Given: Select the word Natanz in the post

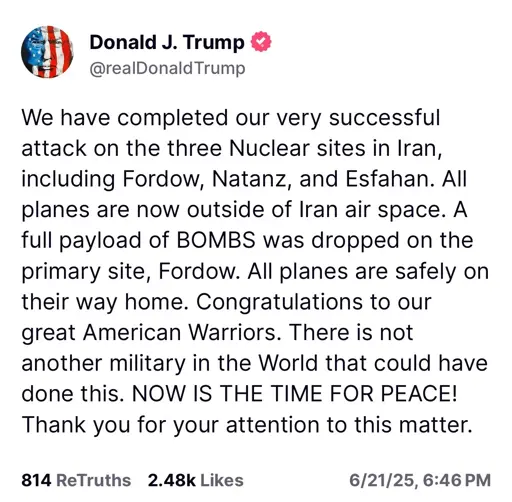Looking at the screenshot, I should pos(249,179).
